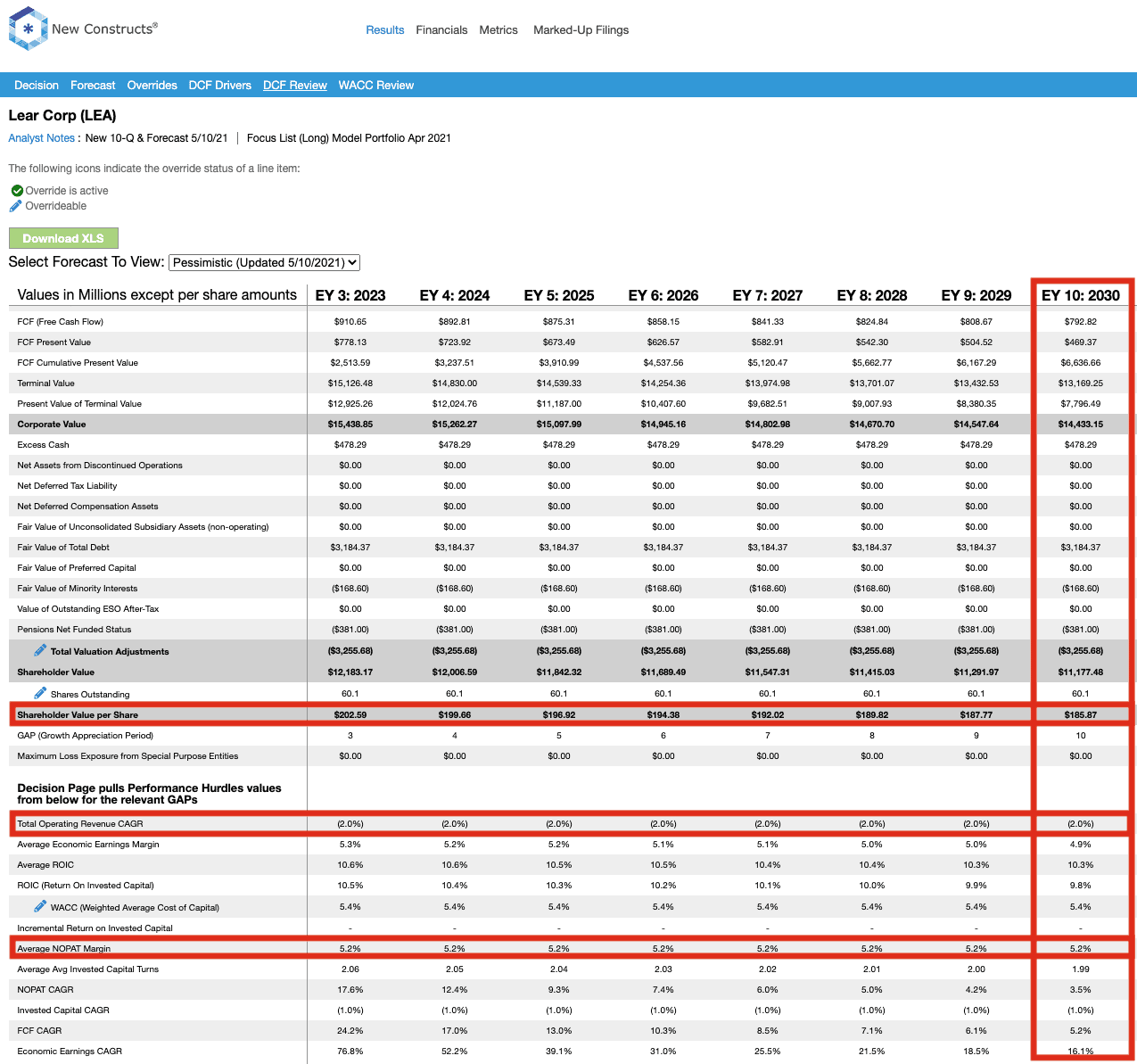Click the New Constructs hexagon logo
The image size is (1137, 1064).
(28, 29)
